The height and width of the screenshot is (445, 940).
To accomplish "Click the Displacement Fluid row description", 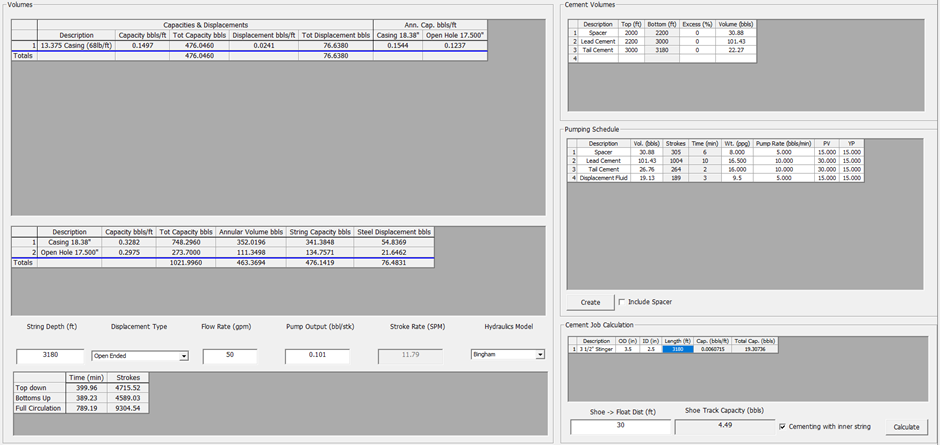I will 603,178.
